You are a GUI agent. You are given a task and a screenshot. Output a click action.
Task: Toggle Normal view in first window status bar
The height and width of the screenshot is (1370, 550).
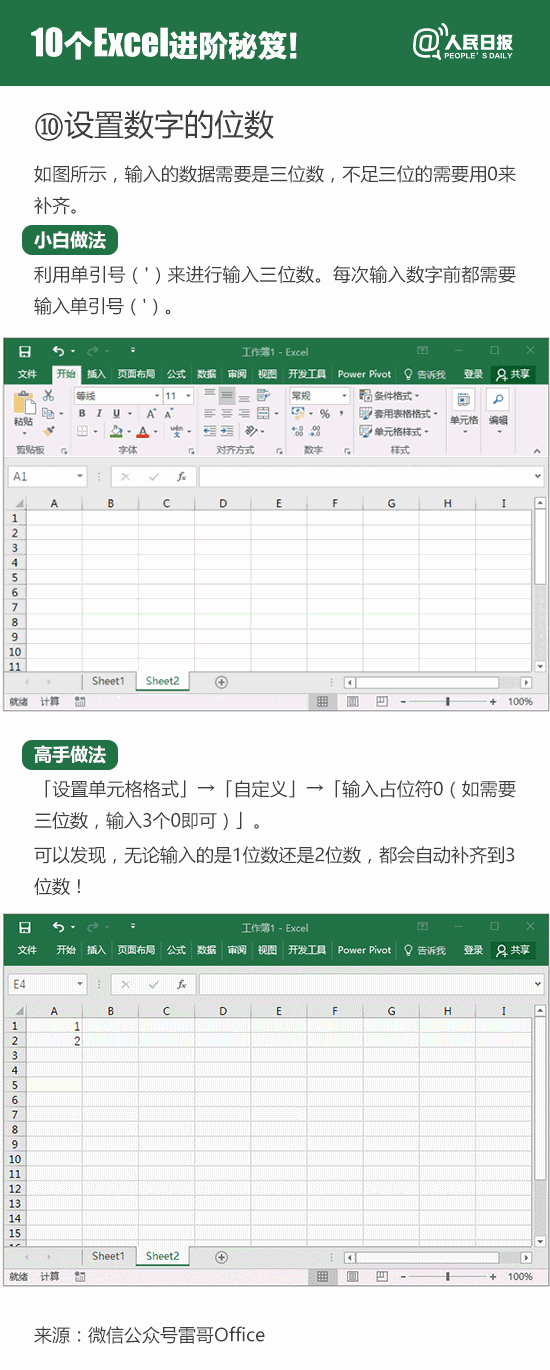point(323,702)
